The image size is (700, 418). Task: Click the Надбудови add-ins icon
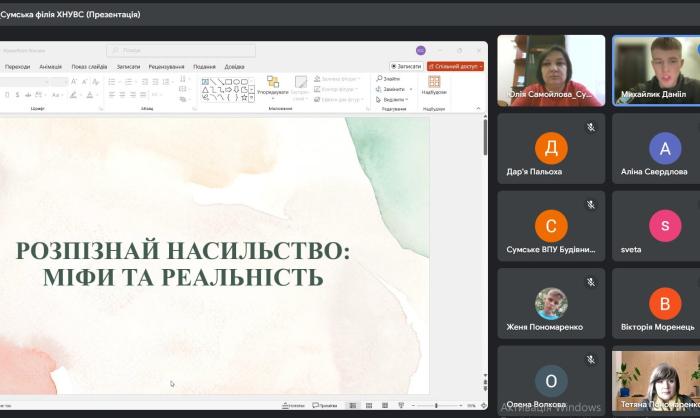pyautogui.click(x=434, y=85)
